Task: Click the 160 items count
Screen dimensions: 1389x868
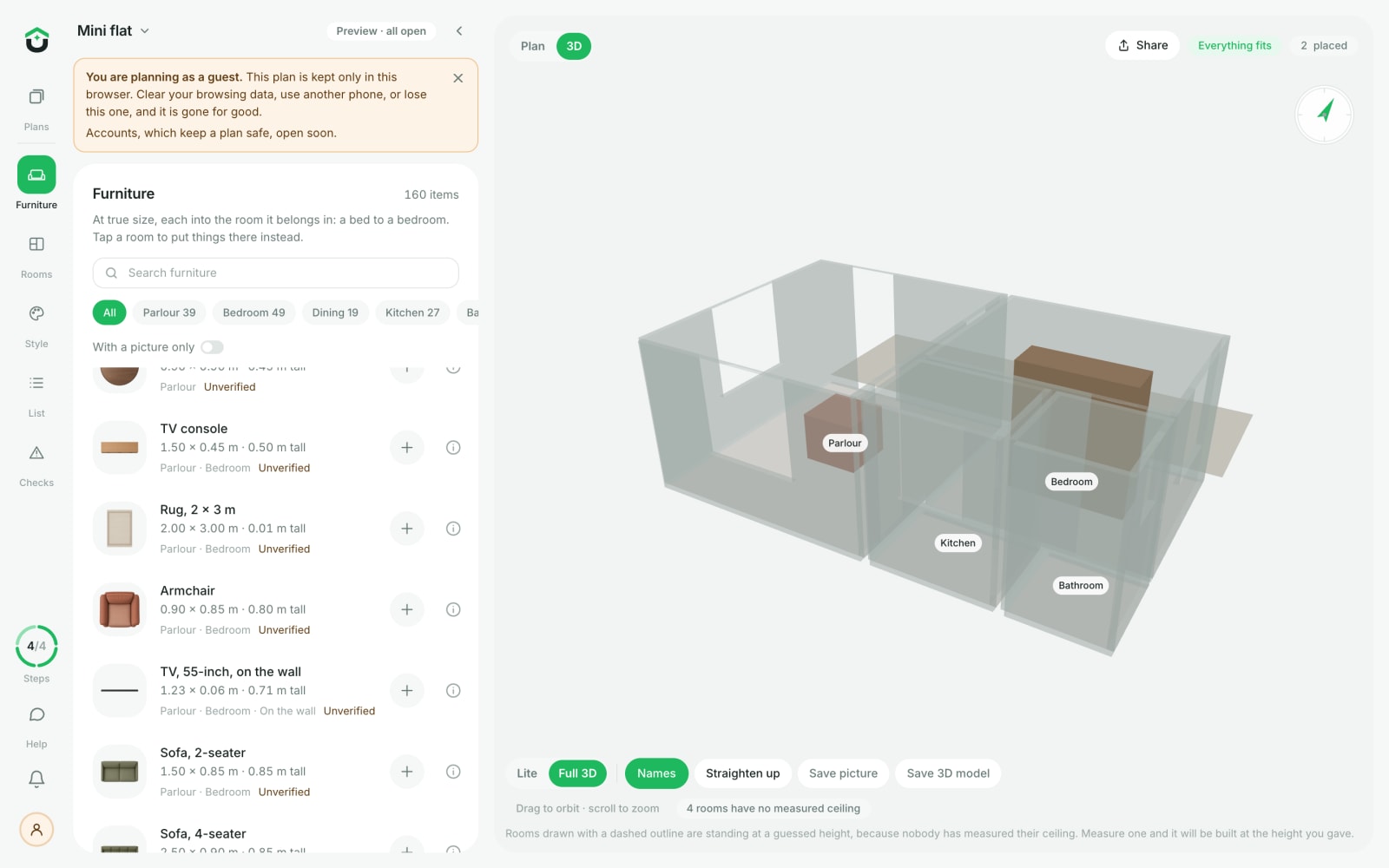Action: coord(431,194)
